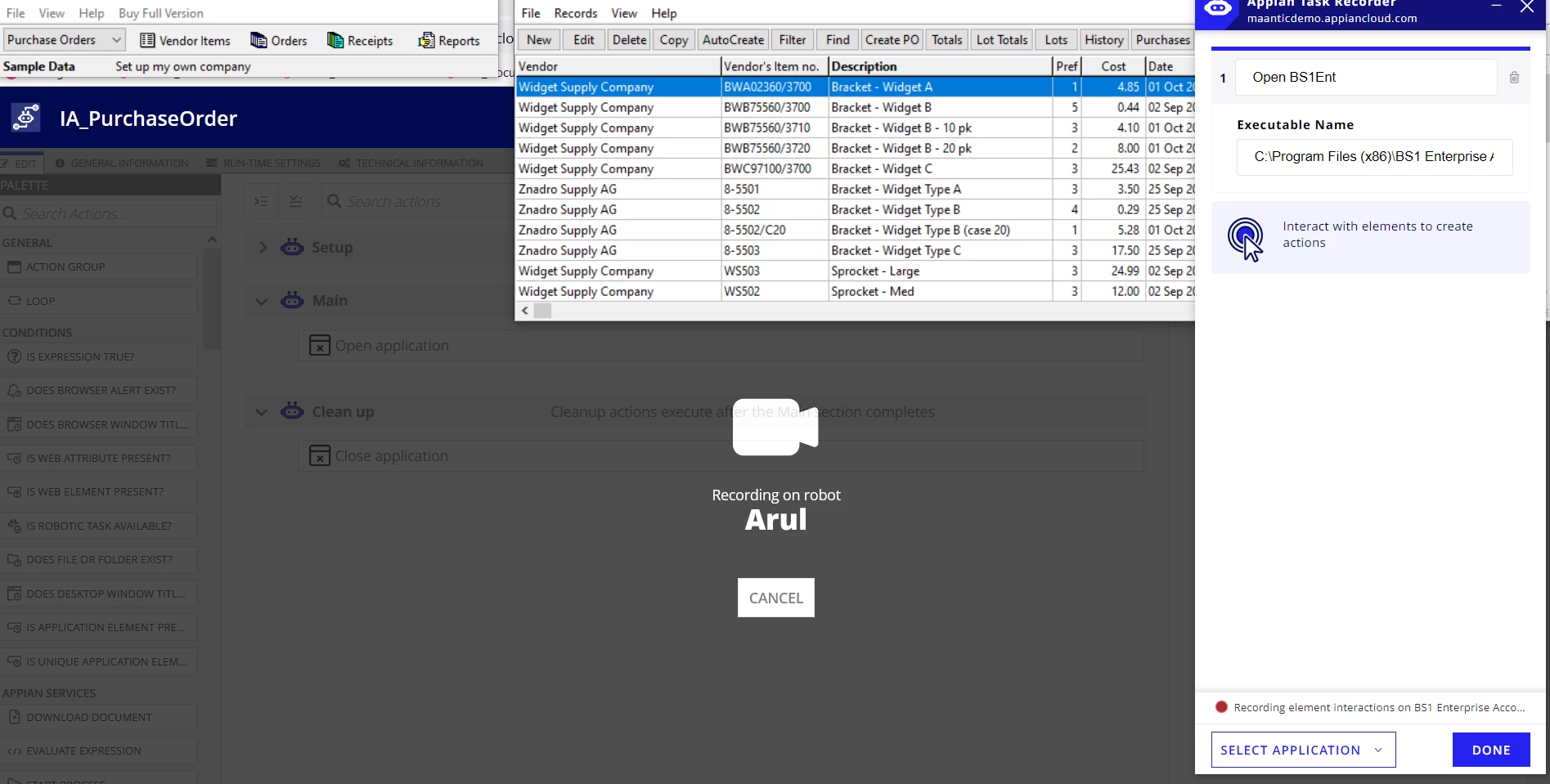Click the Find button
This screenshot has height=784, width=1550.
pyautogui.click(x=838, y=39)
